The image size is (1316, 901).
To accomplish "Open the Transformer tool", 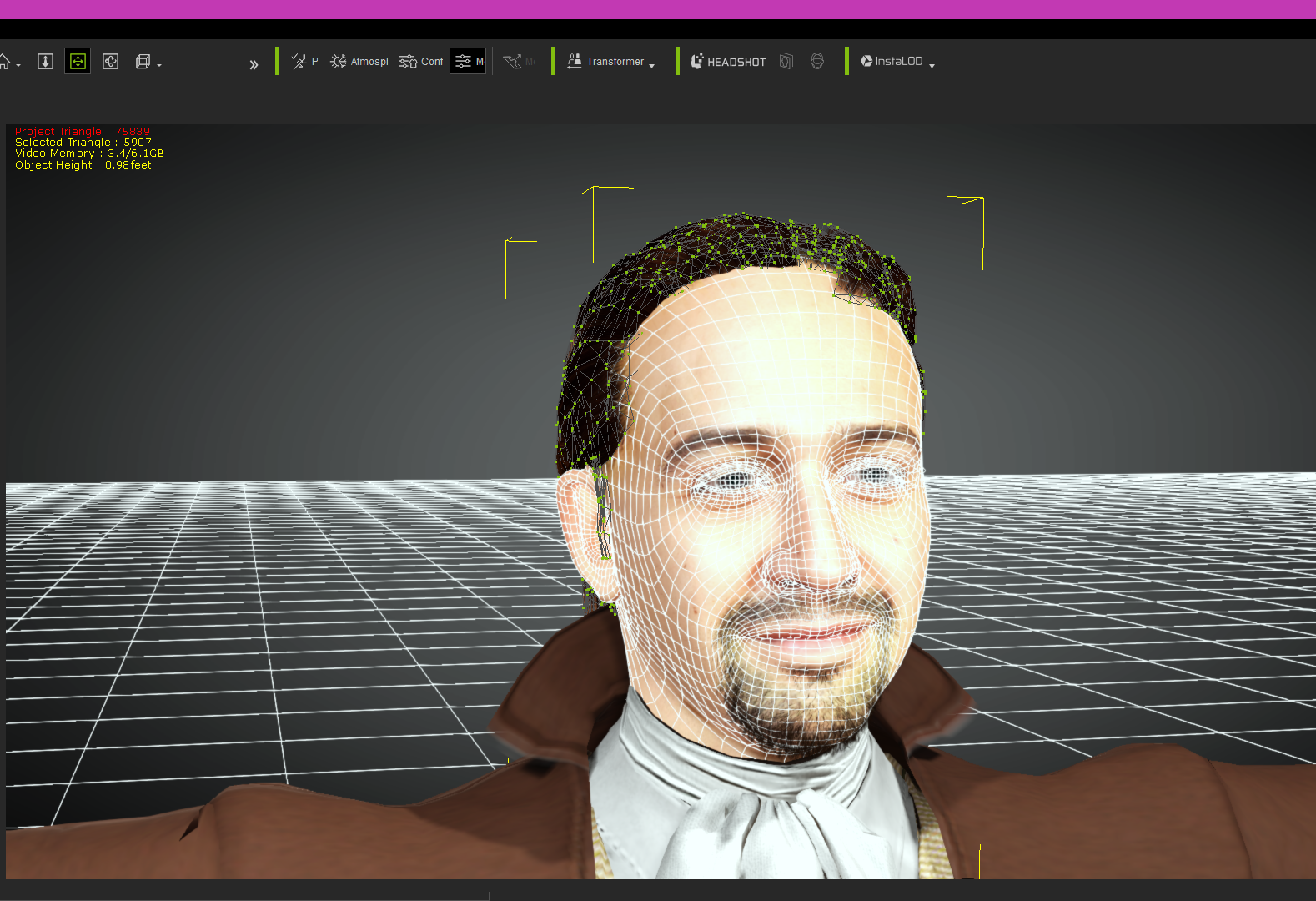I will click(605, 62).
